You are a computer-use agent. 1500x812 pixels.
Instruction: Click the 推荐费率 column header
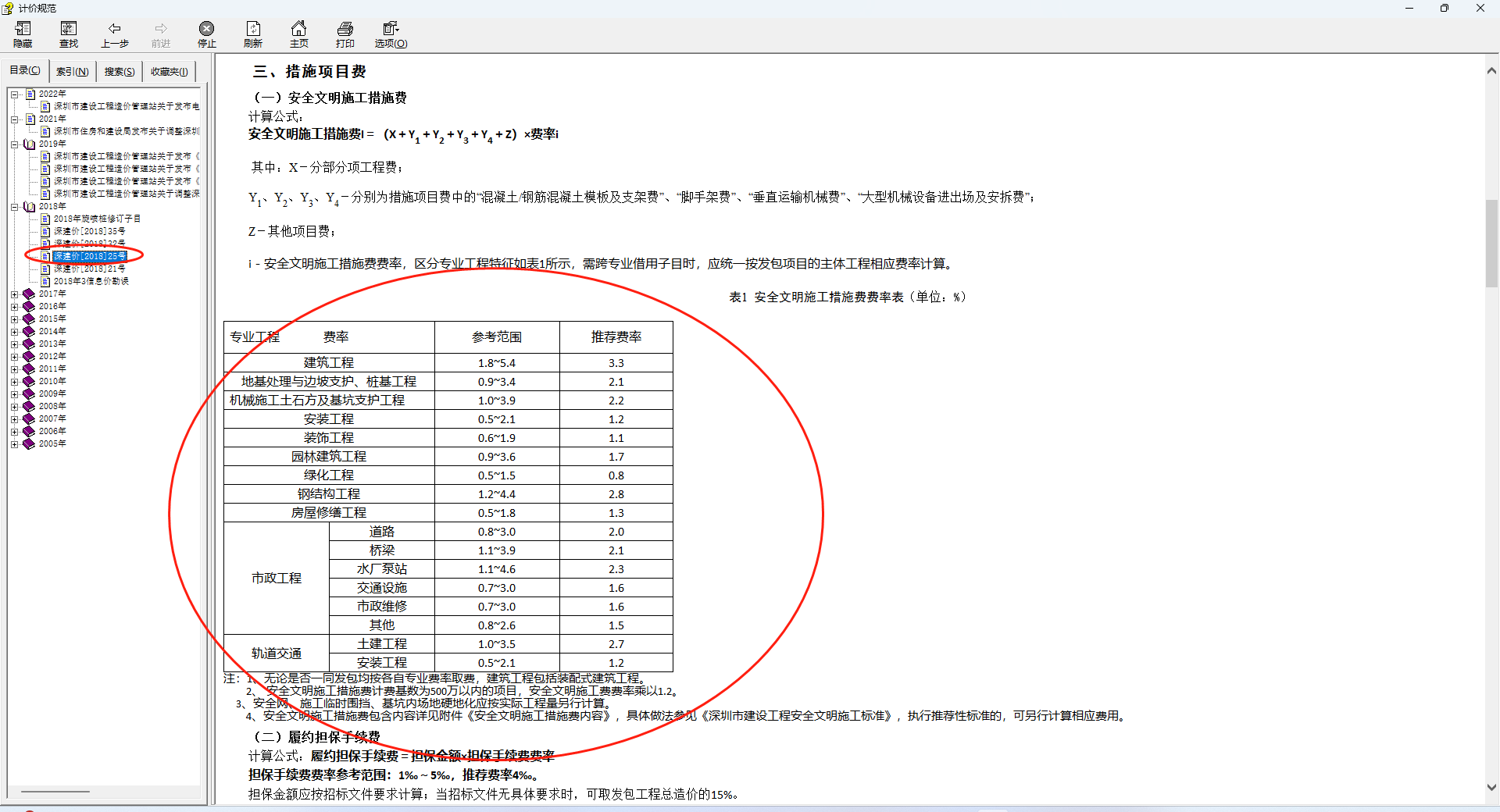[616, 337]
